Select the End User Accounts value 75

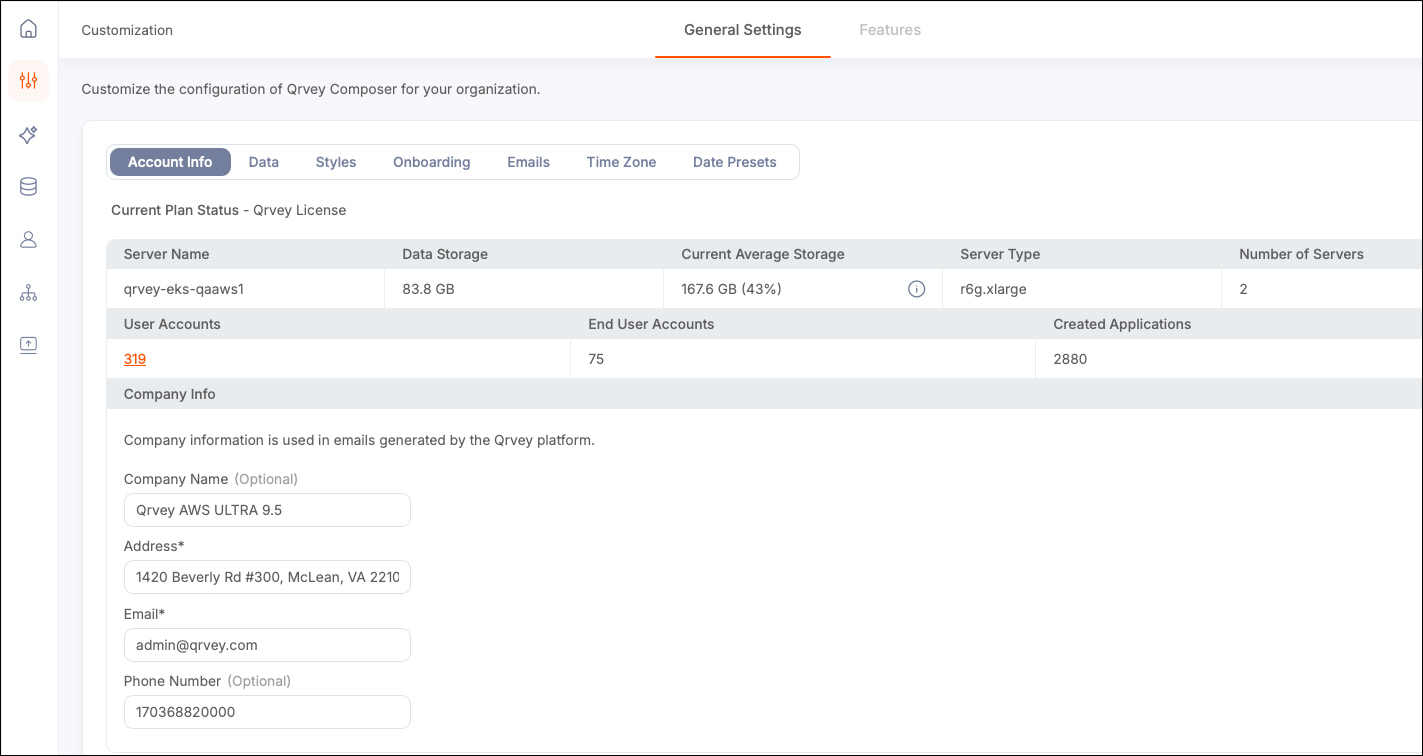pyautogui.click(x=596, y=359)
